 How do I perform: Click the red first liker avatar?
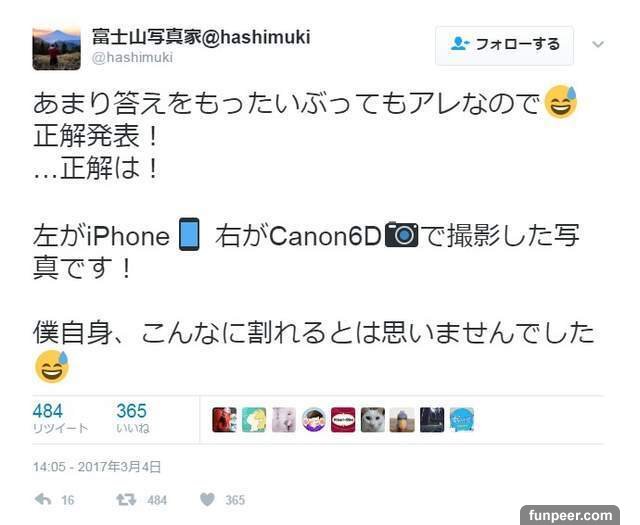224,420
